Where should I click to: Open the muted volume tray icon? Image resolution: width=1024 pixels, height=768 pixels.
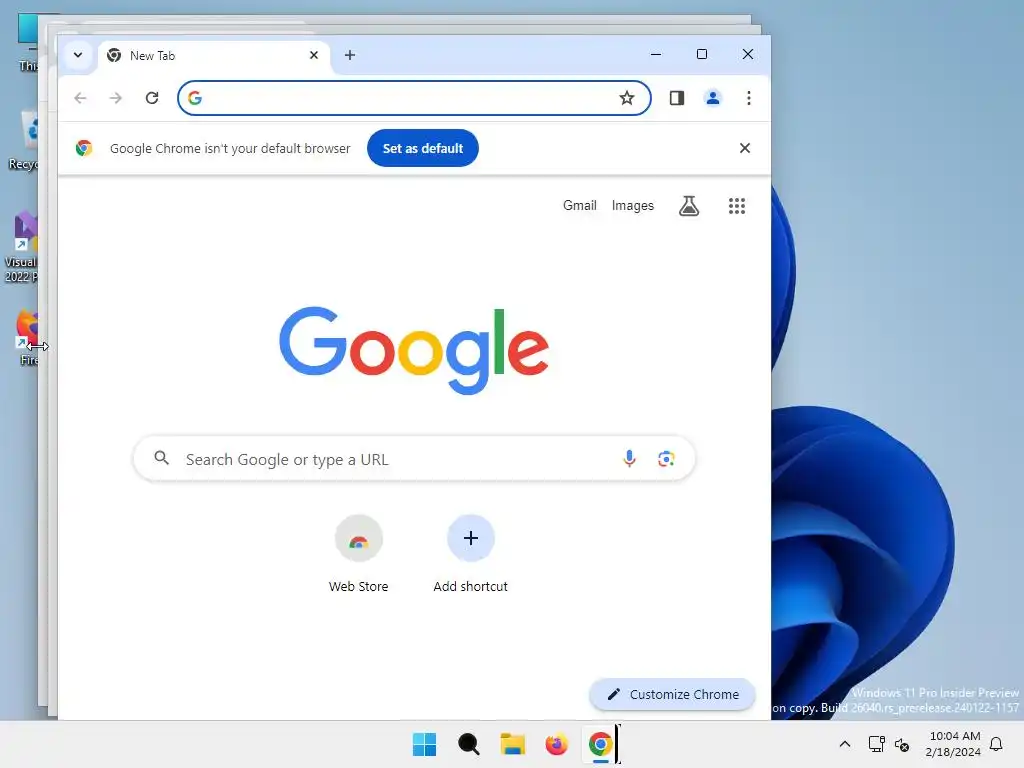click(902, 744)
